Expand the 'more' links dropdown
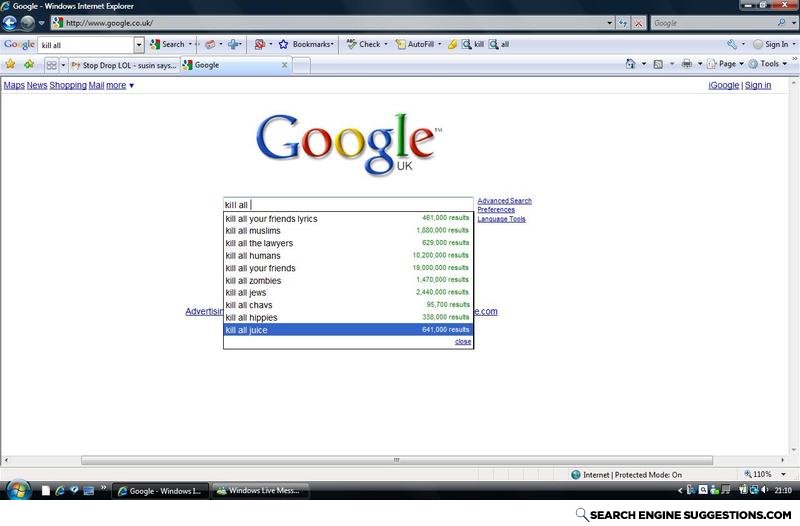This screenshot has height=526, width=800. coord(120,85)
